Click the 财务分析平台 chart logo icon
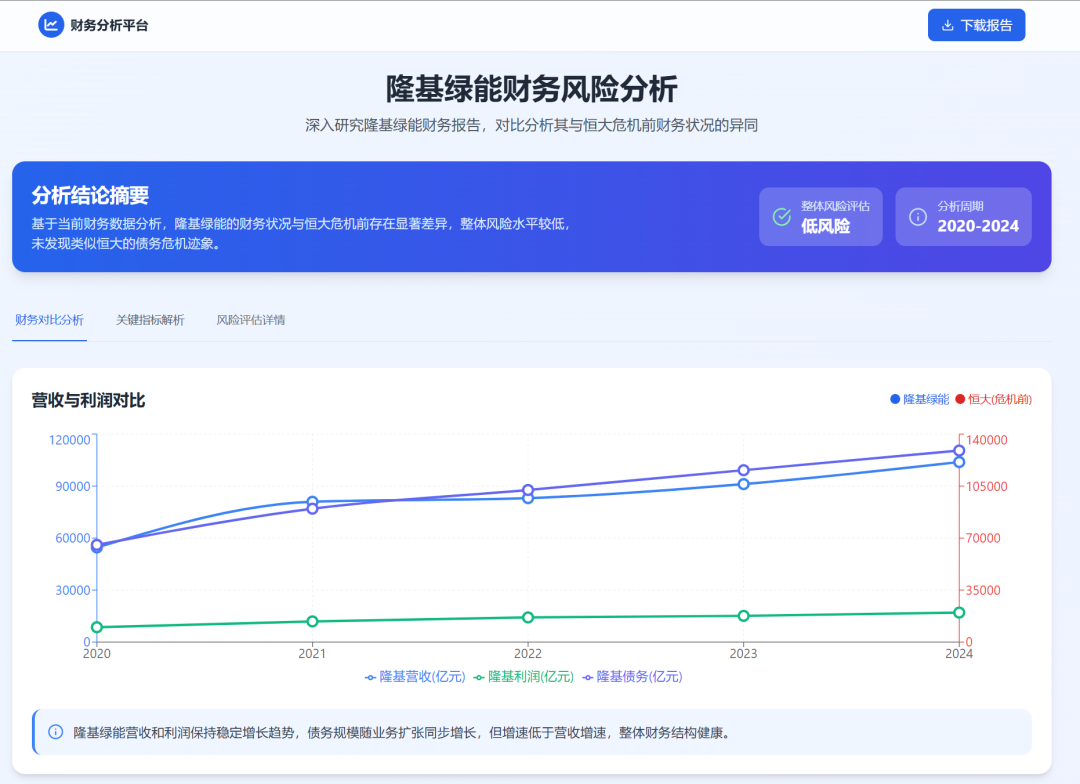1080x784 pixels. 51,25
